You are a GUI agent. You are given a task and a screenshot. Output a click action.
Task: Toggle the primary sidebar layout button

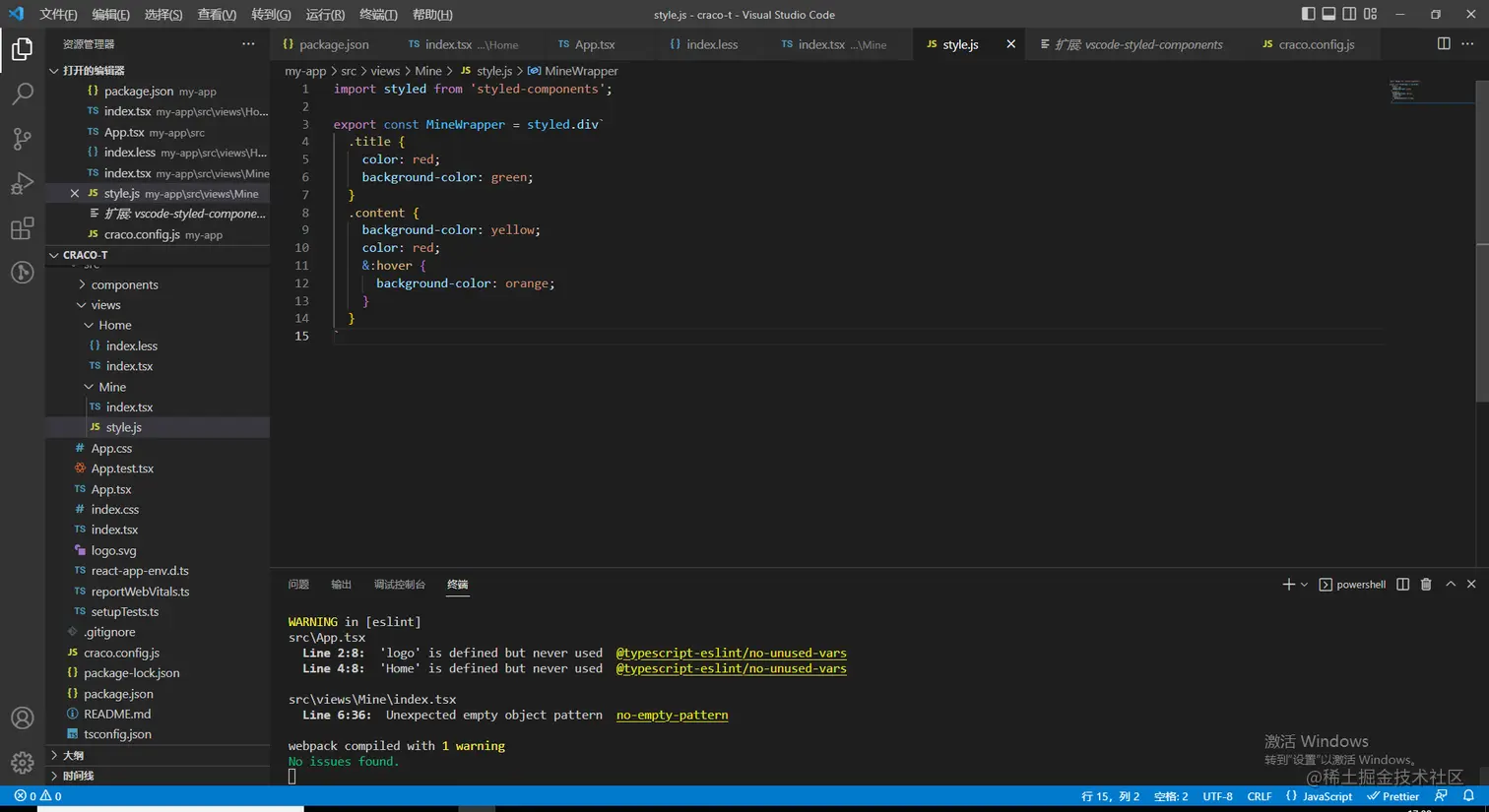click(1308, 14)
